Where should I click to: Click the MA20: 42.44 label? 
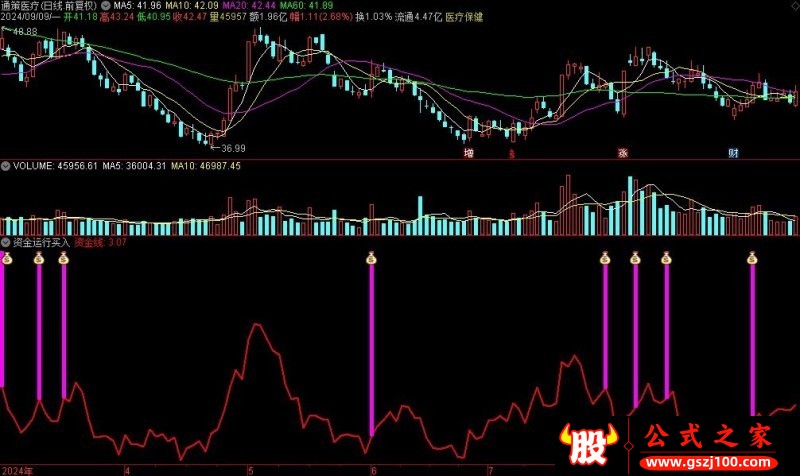[x=249, y=6]
